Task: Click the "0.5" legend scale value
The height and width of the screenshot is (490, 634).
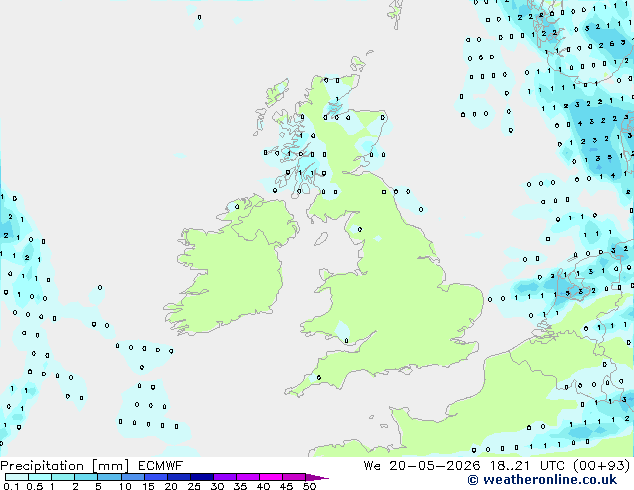Action: [35, 486]
